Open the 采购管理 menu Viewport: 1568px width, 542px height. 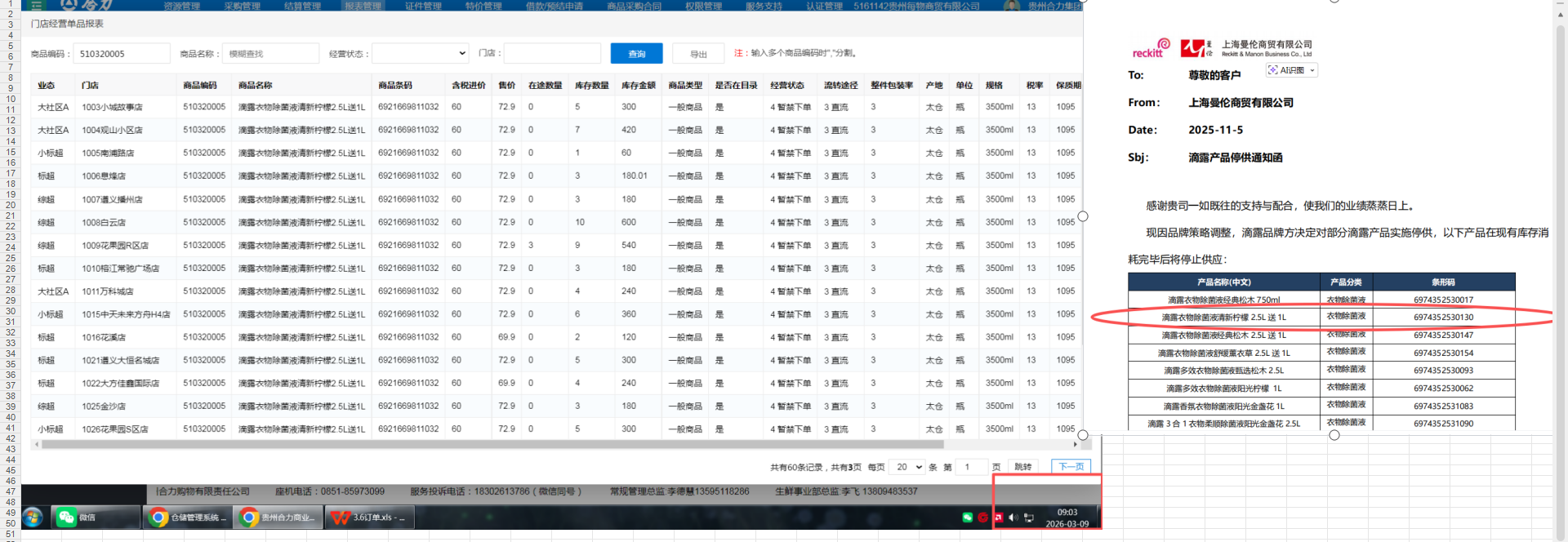(x=242, y=6)
